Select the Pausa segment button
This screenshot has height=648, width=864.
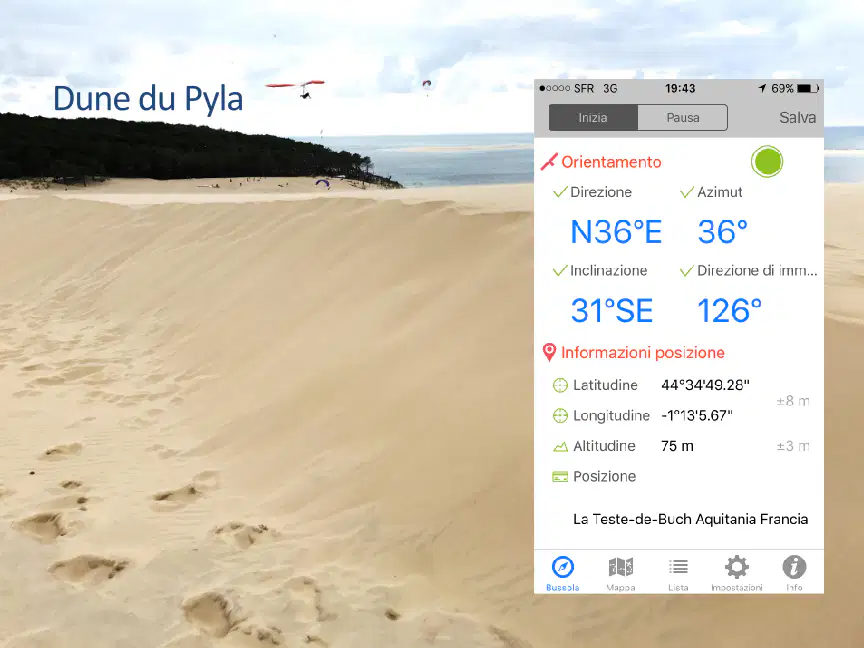point(683,117)
